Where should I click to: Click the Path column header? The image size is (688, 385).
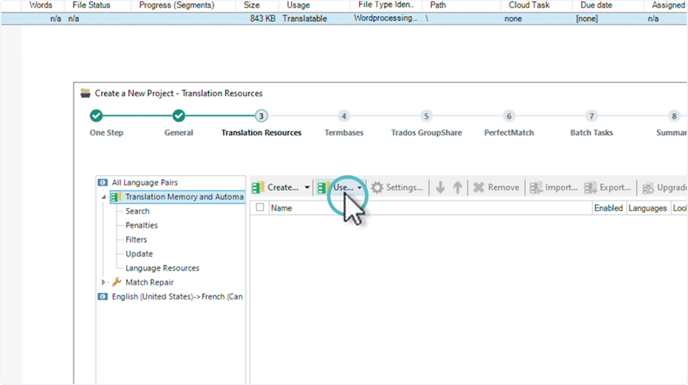[x=438, y=5]
